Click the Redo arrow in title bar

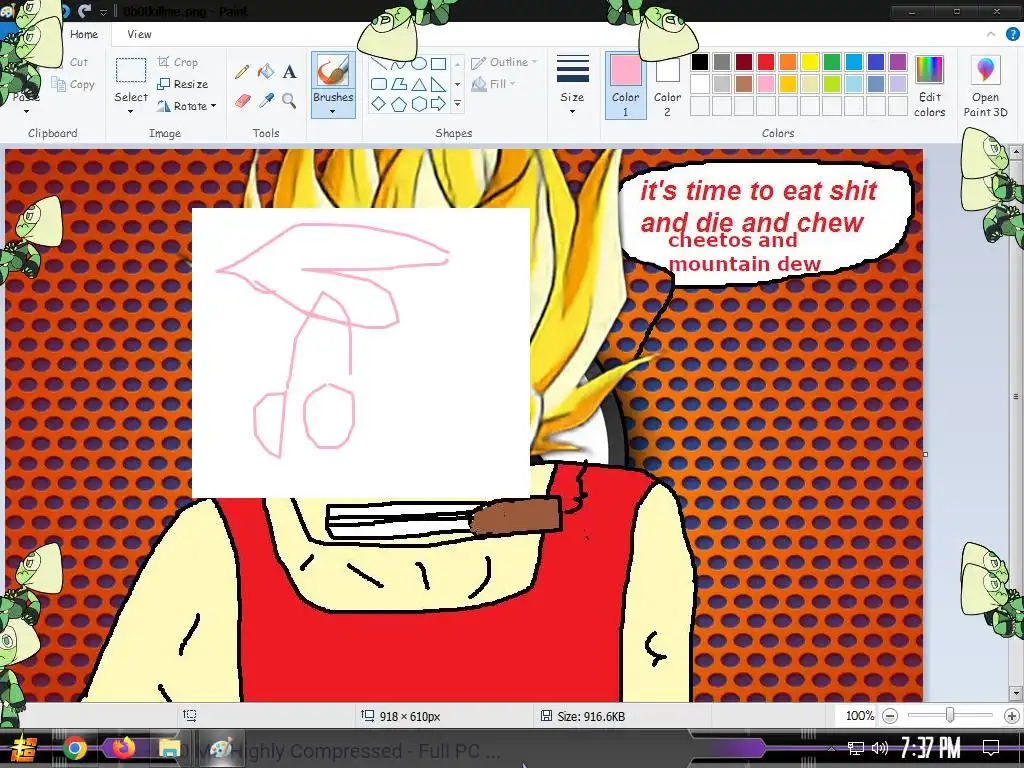click(x=84, y=11)
